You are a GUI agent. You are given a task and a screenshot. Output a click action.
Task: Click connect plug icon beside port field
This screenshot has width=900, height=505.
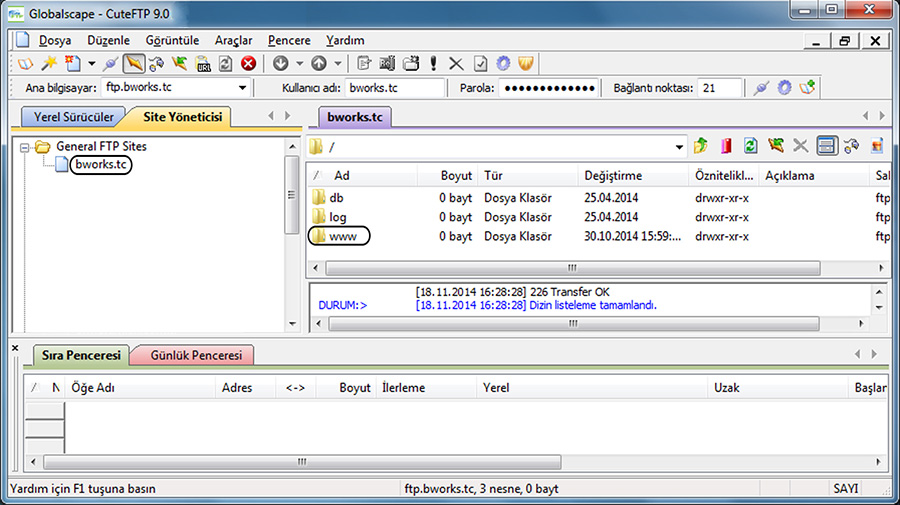[x=761, y=88]
